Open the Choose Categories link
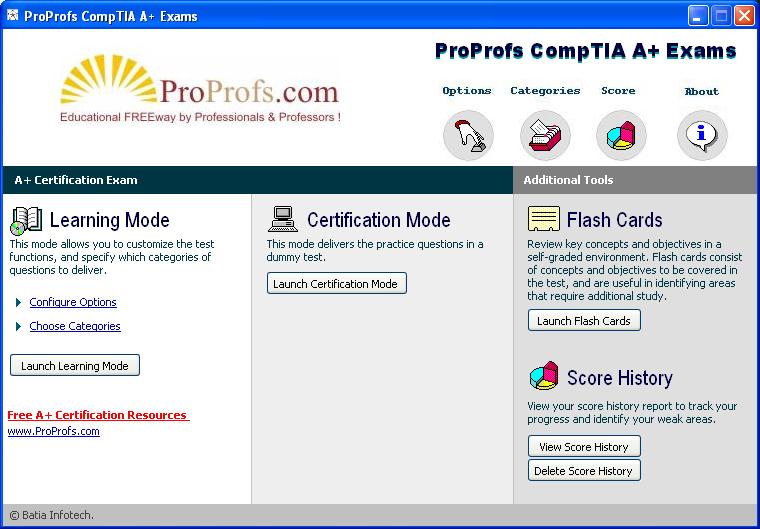Image resolution: width=760 pixels, height=529 pixels. (x=75, y=326)
